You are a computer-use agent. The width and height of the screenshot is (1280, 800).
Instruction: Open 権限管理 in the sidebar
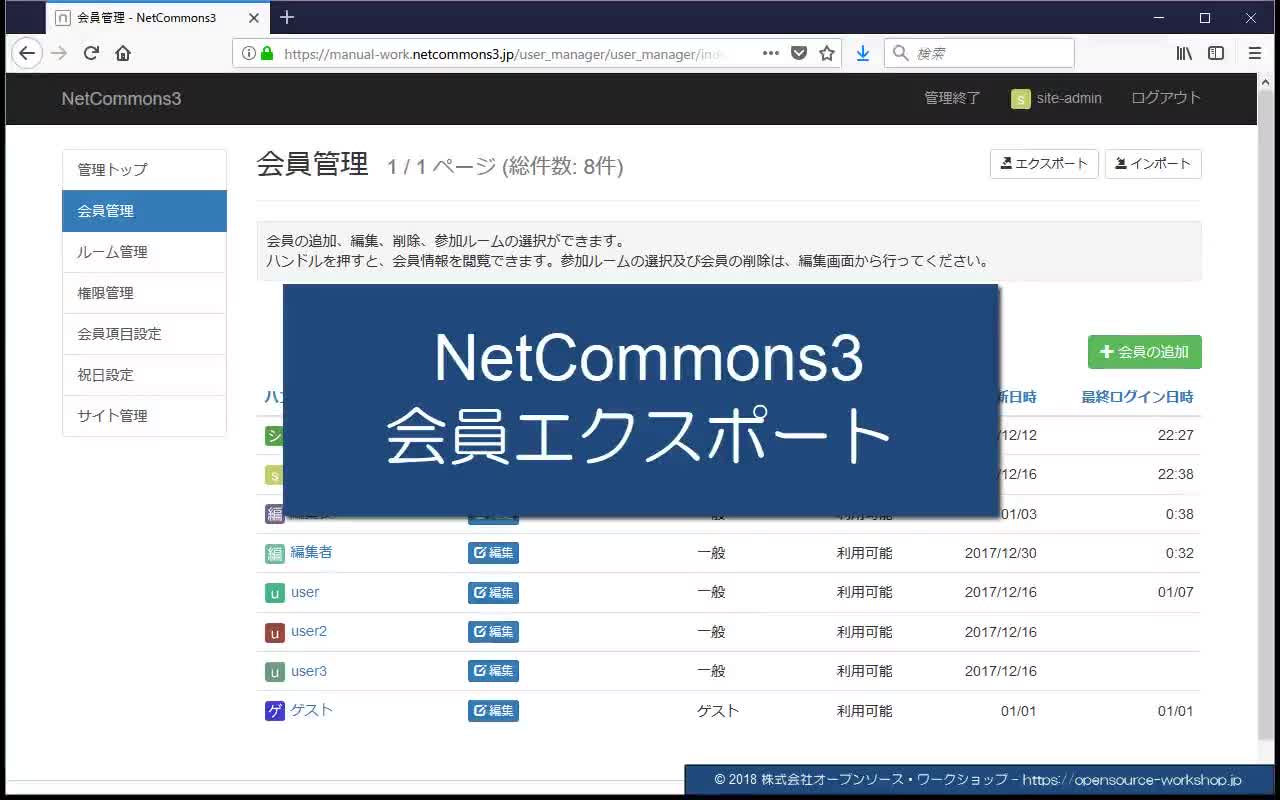pyautogui.click(x=144, y=293)
